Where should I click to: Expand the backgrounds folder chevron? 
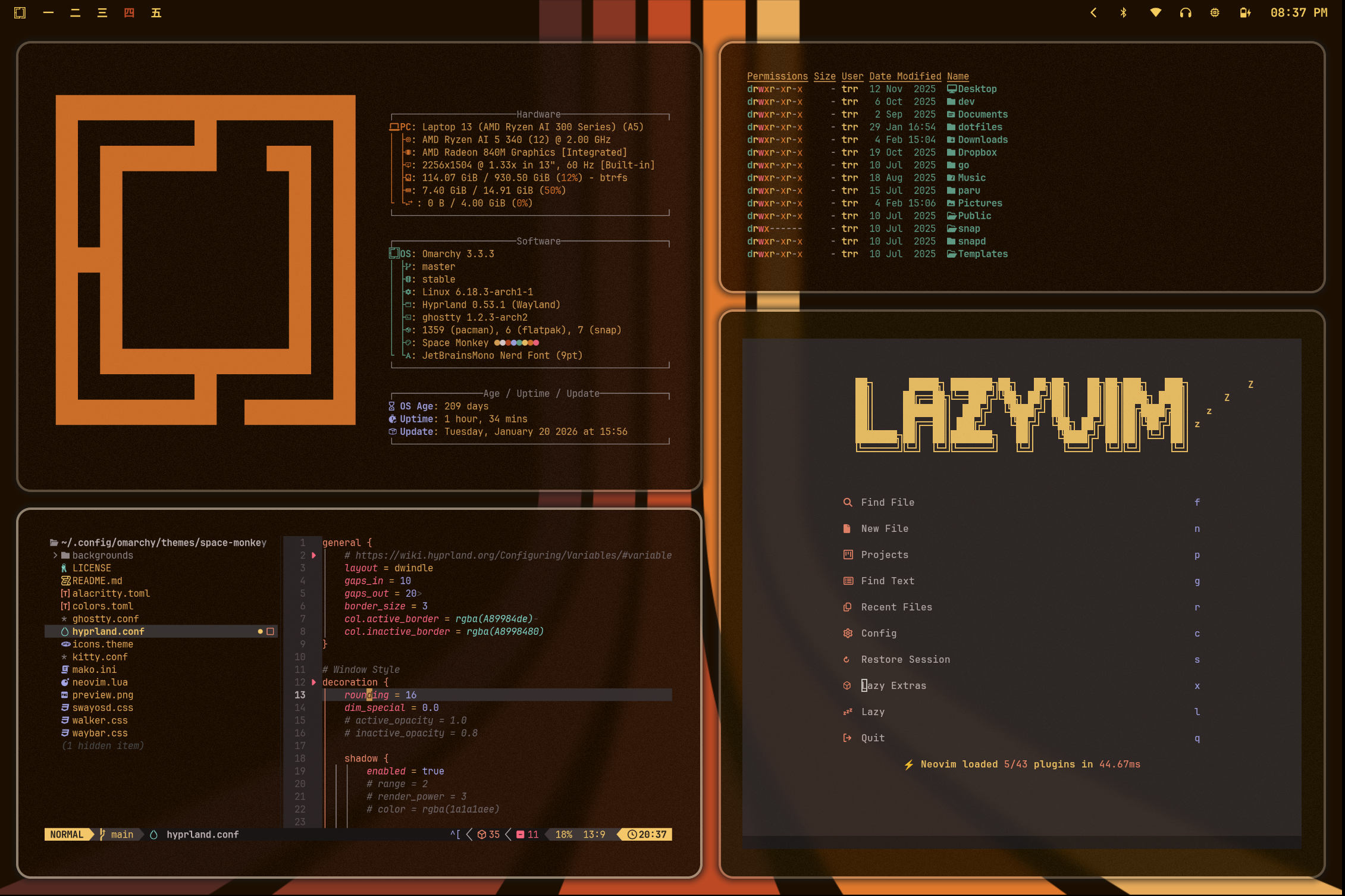[55, 555]
